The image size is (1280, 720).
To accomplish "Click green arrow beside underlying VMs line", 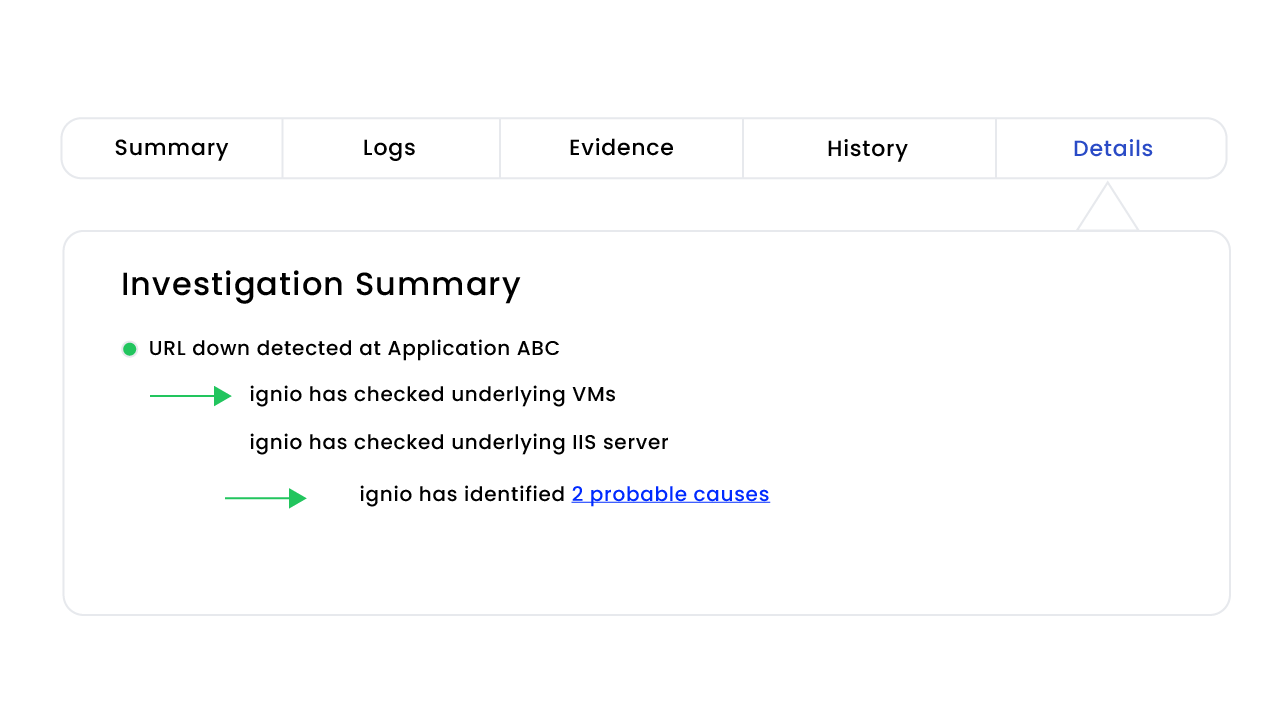I will click(190, 396).
